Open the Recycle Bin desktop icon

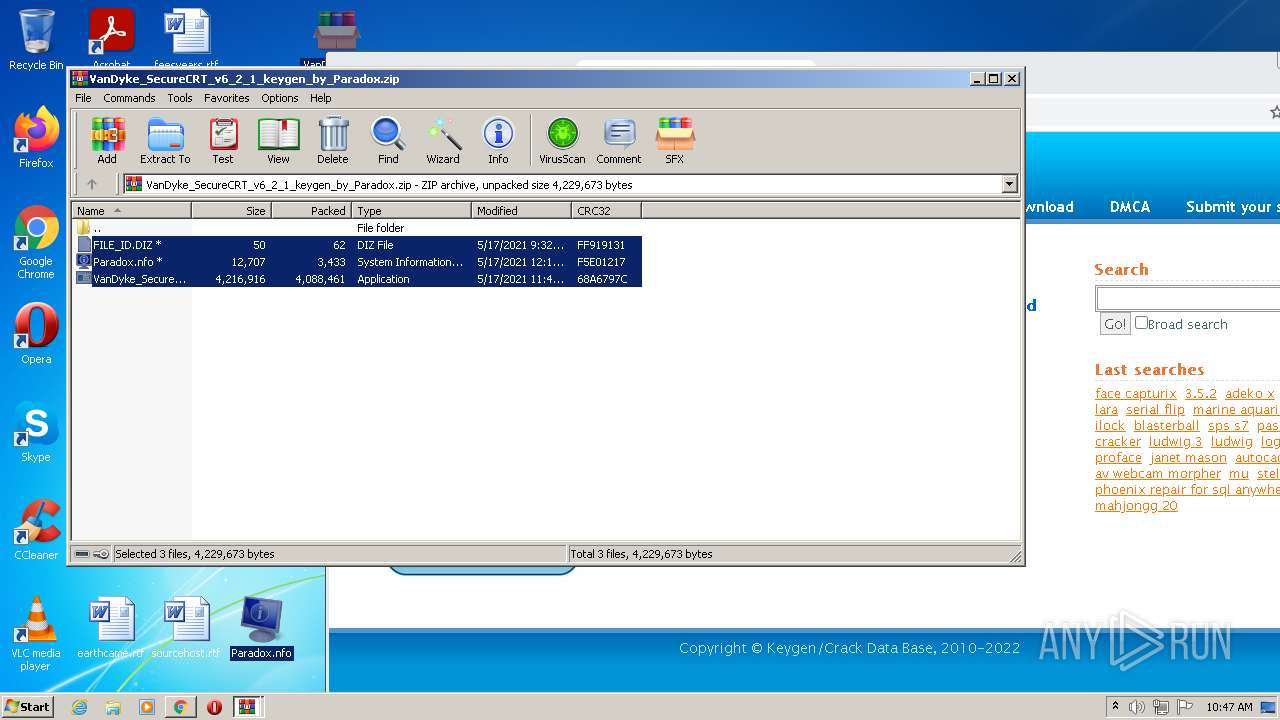[x=36, y=40]
